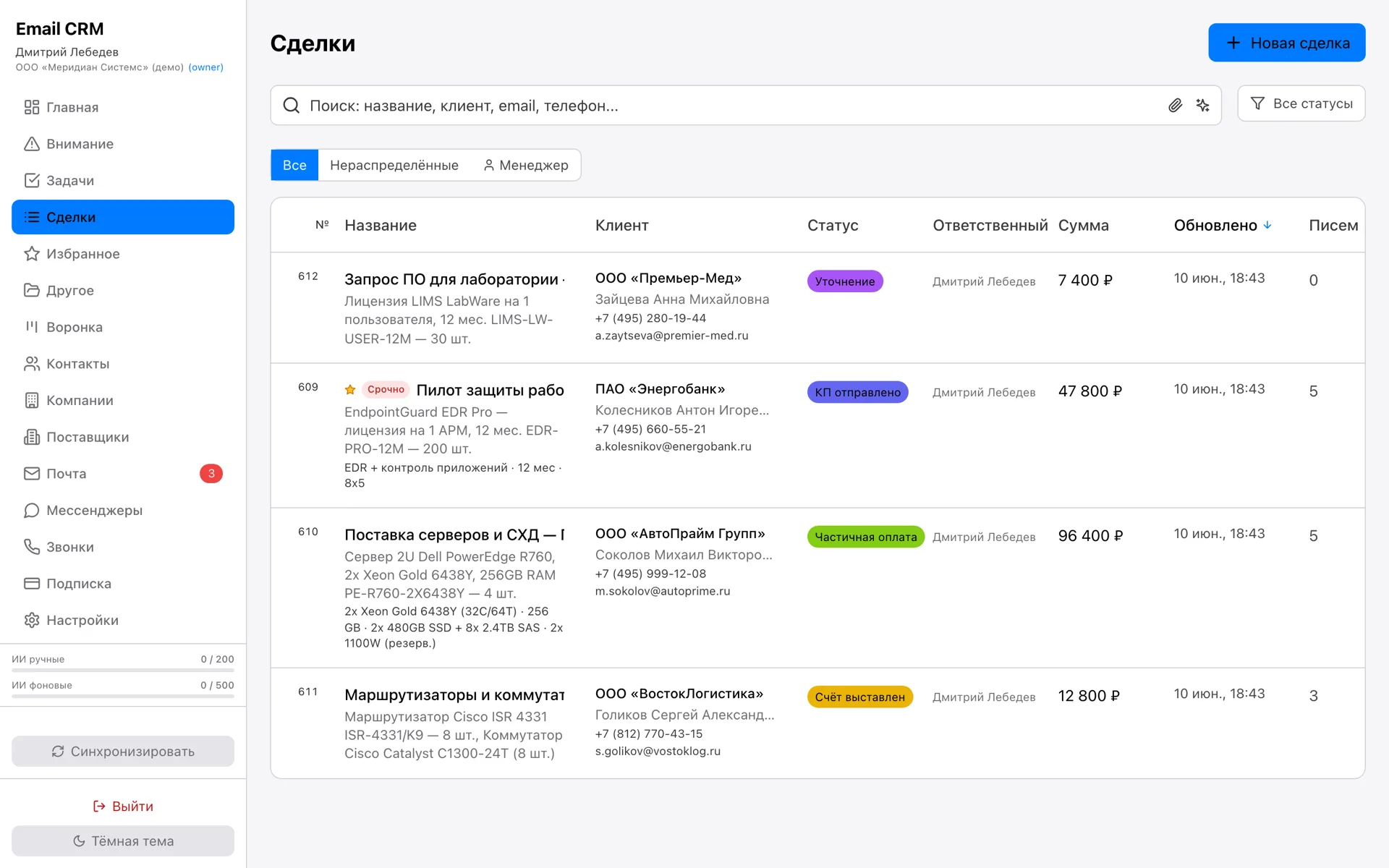Click the Синхронизировать button
This screenshot has width=1389, height=868.
click(x=123, y=752)
